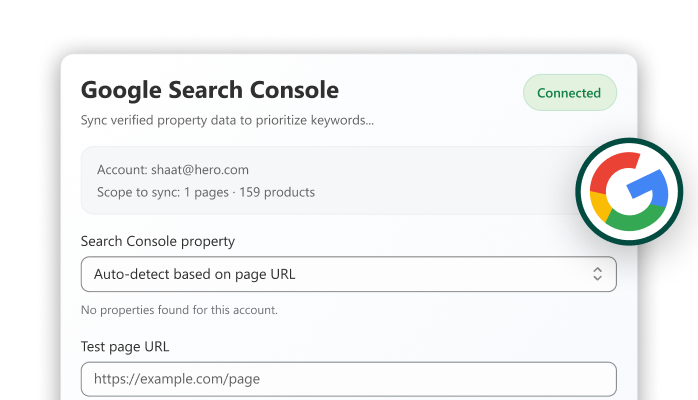Click the green Connected status badge
The height and width of the screenshot is (400, 698).
[570, 93]
